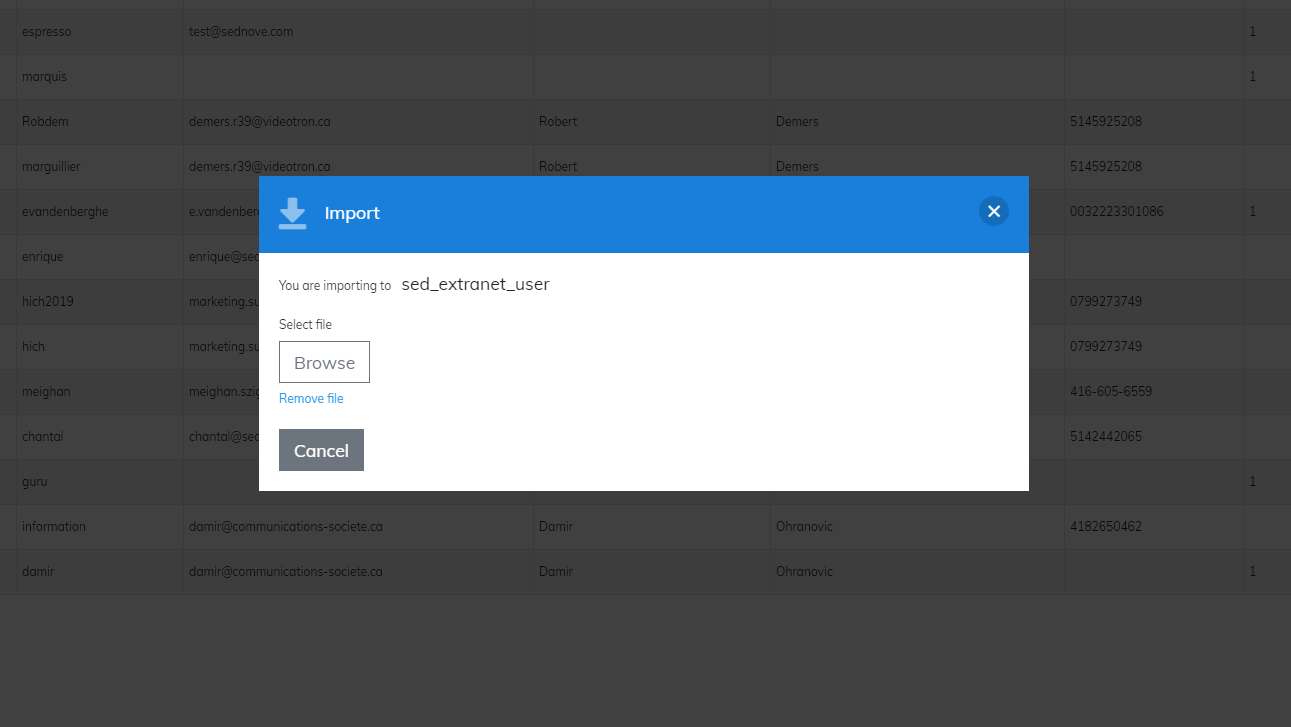Screen dimensions: 1291x727
Task: Click the email damir@communications-societe.ca
Action: 285,526
